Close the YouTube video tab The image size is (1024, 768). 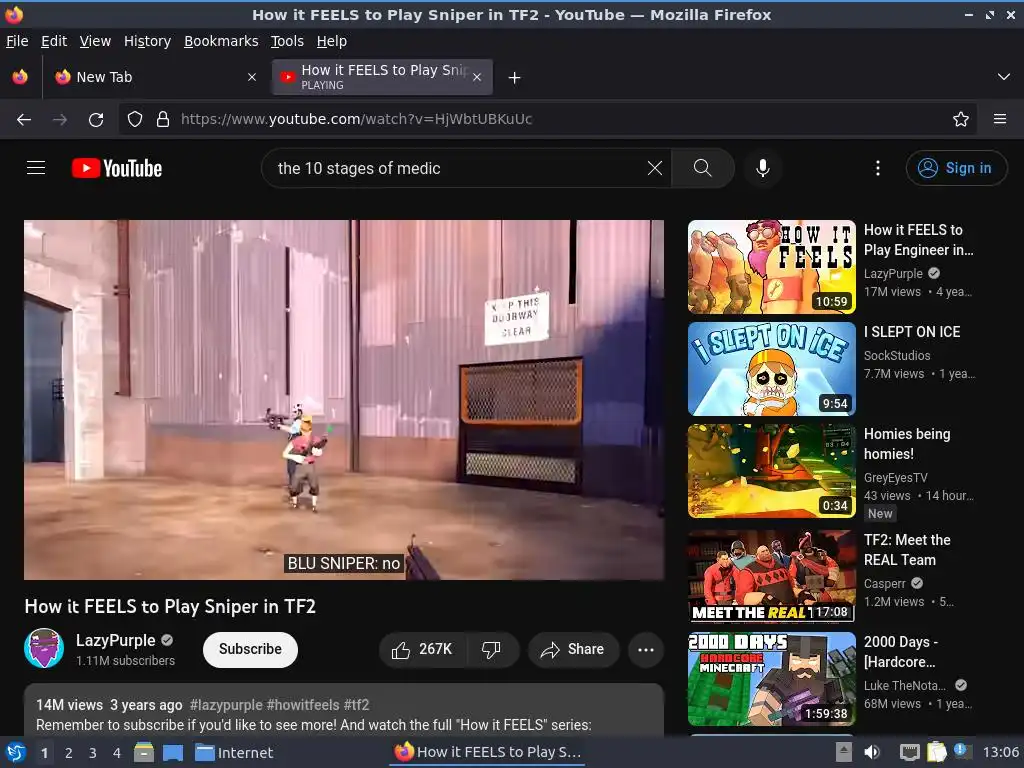477,77
